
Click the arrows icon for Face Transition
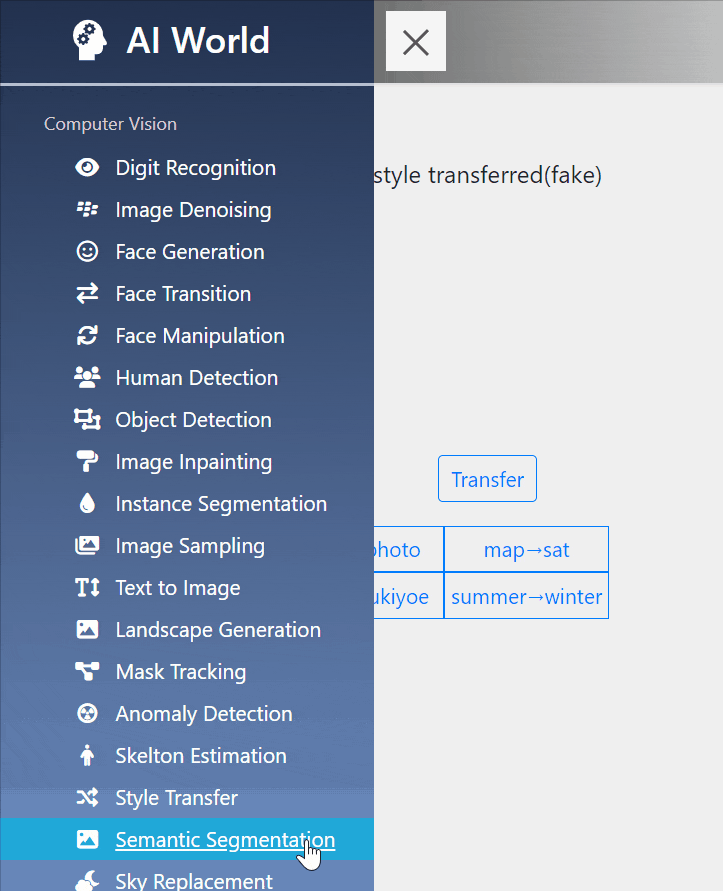pyautogui.click(x=87, y=293)
